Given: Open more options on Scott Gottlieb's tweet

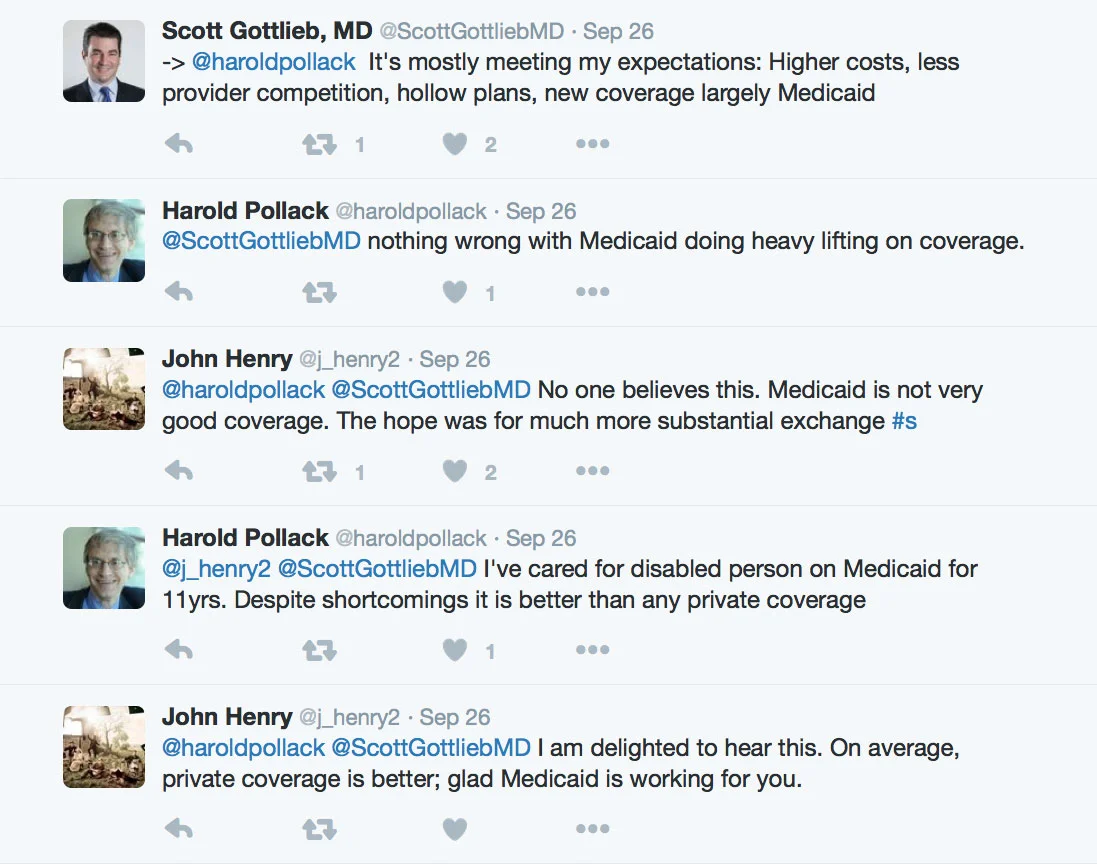Looking at the screenshot, I should click(592, 144).
